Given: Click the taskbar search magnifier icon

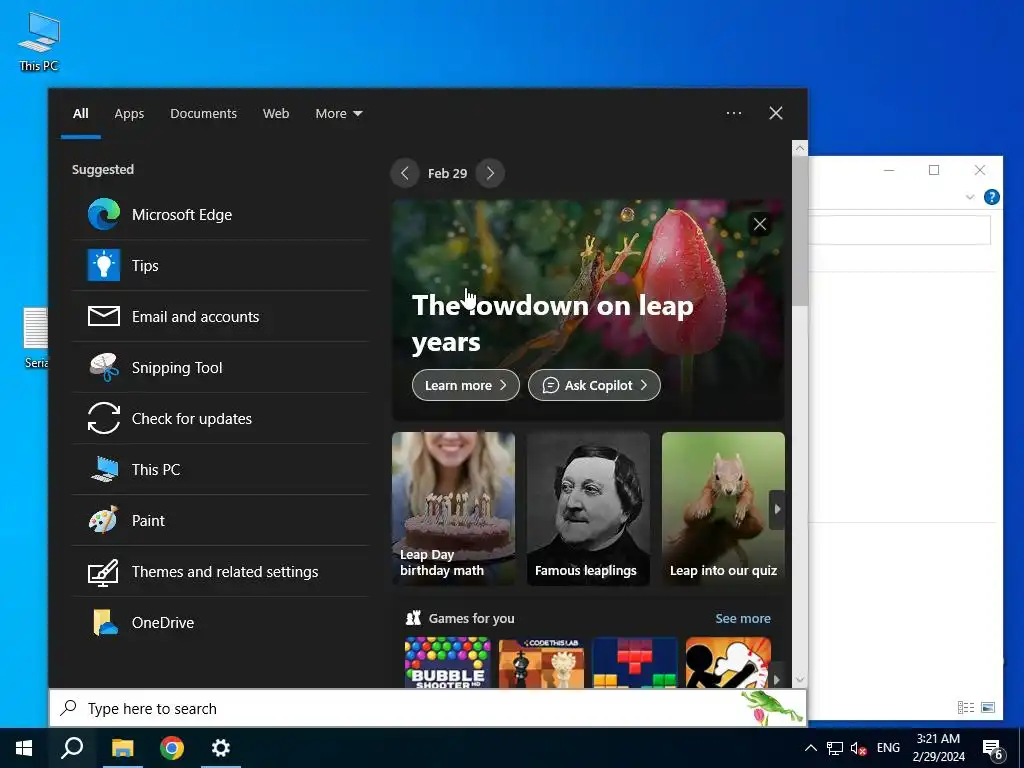Looking at the screenshot, I should [72, 748].
